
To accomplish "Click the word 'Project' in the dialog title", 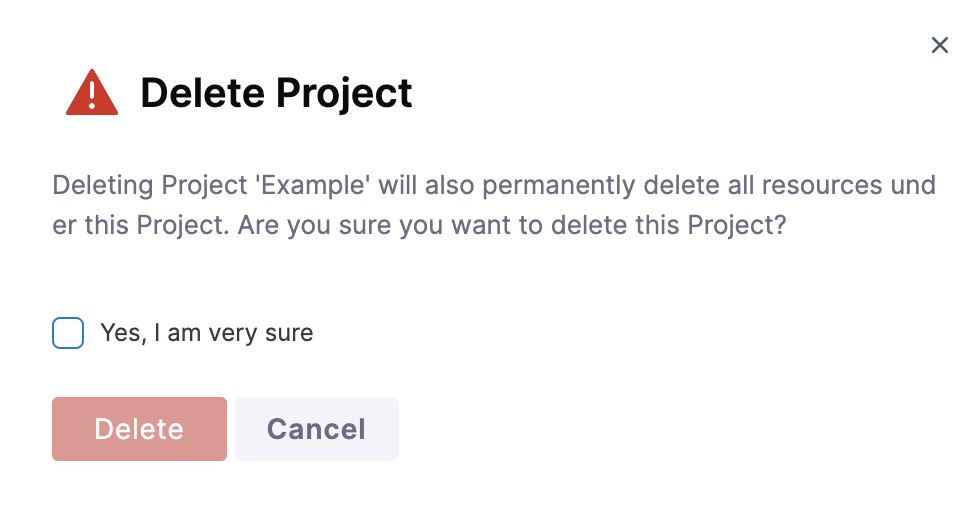I will [344, 93].
